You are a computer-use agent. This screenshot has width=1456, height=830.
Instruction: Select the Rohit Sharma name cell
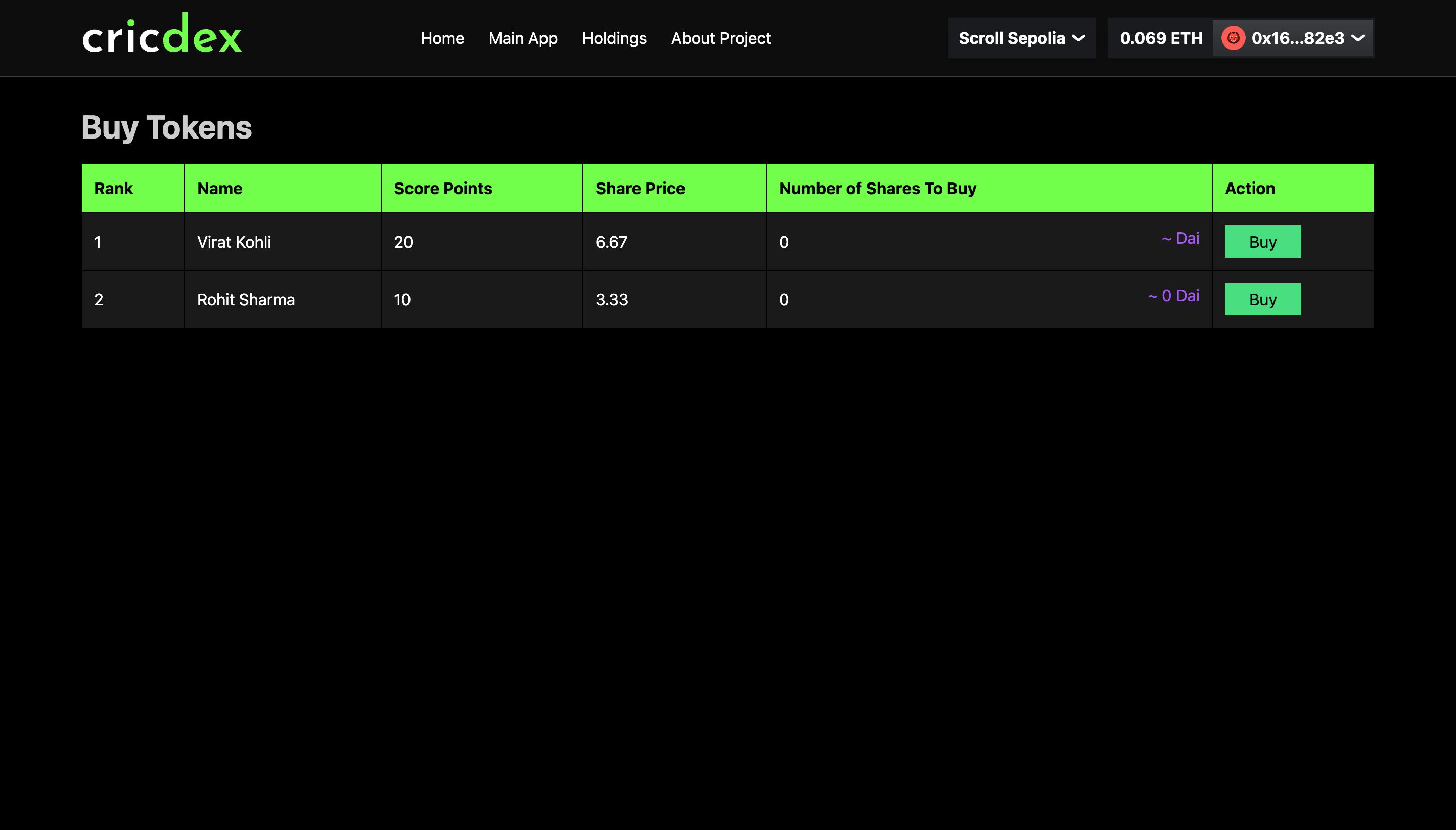click(282, 299)
